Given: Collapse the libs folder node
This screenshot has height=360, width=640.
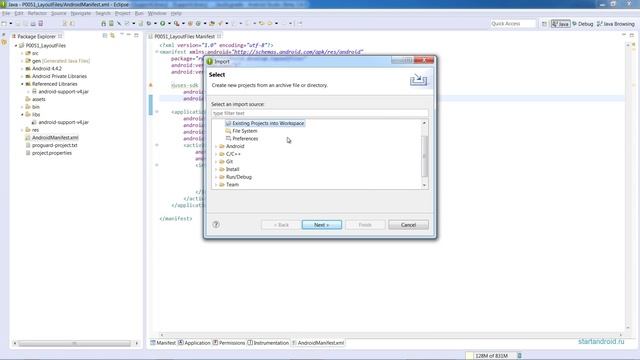Looking at the screenshot, I should pyautogui.click(x=22, y=115).
